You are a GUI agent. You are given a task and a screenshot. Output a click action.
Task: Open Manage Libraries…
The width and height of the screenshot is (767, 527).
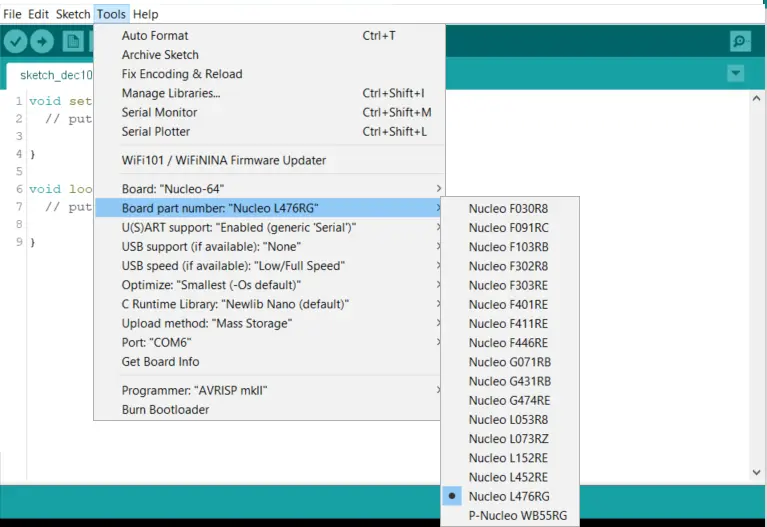point(171,93)
